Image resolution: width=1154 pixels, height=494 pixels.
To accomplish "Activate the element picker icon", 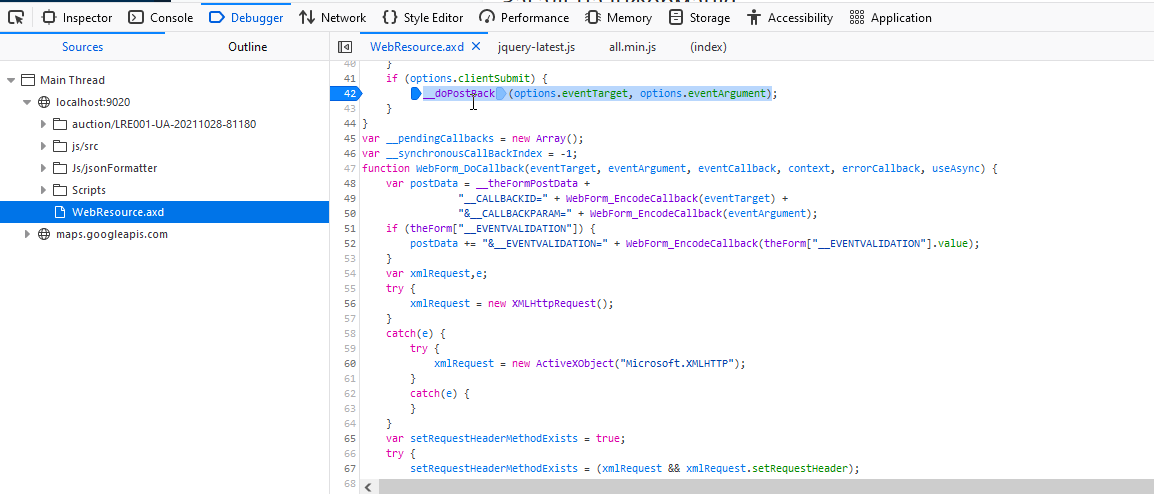I will click(16, 17).
